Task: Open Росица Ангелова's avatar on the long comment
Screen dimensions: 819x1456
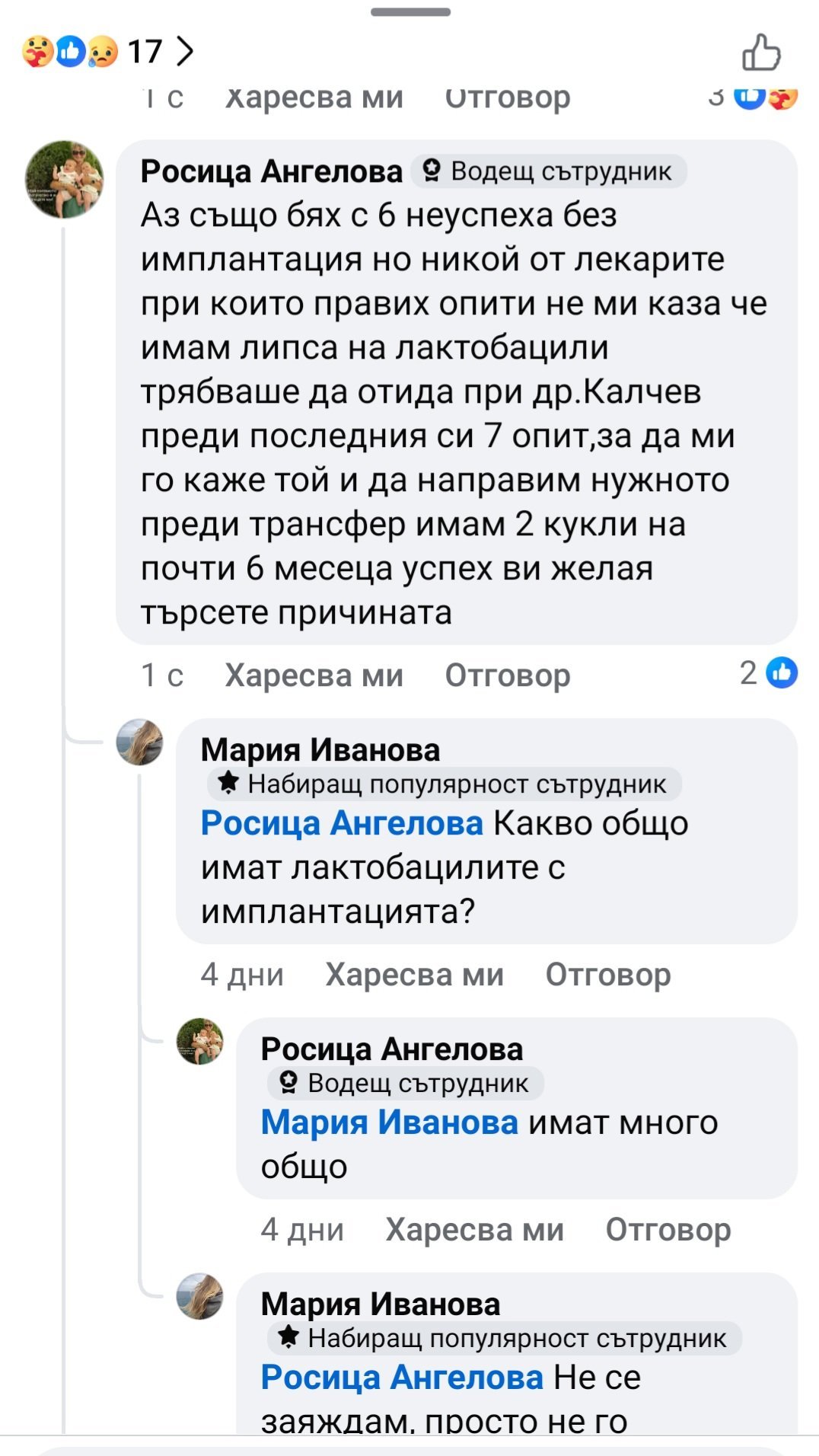Action: [x=65, y=180]
